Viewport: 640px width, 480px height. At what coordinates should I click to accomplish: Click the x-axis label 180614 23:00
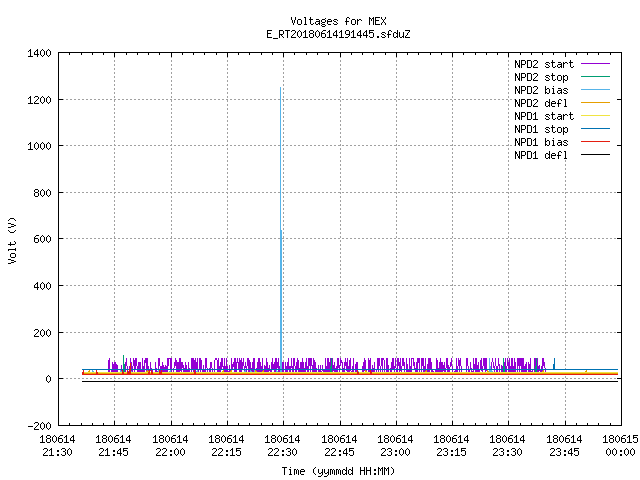tap(395, 446)
